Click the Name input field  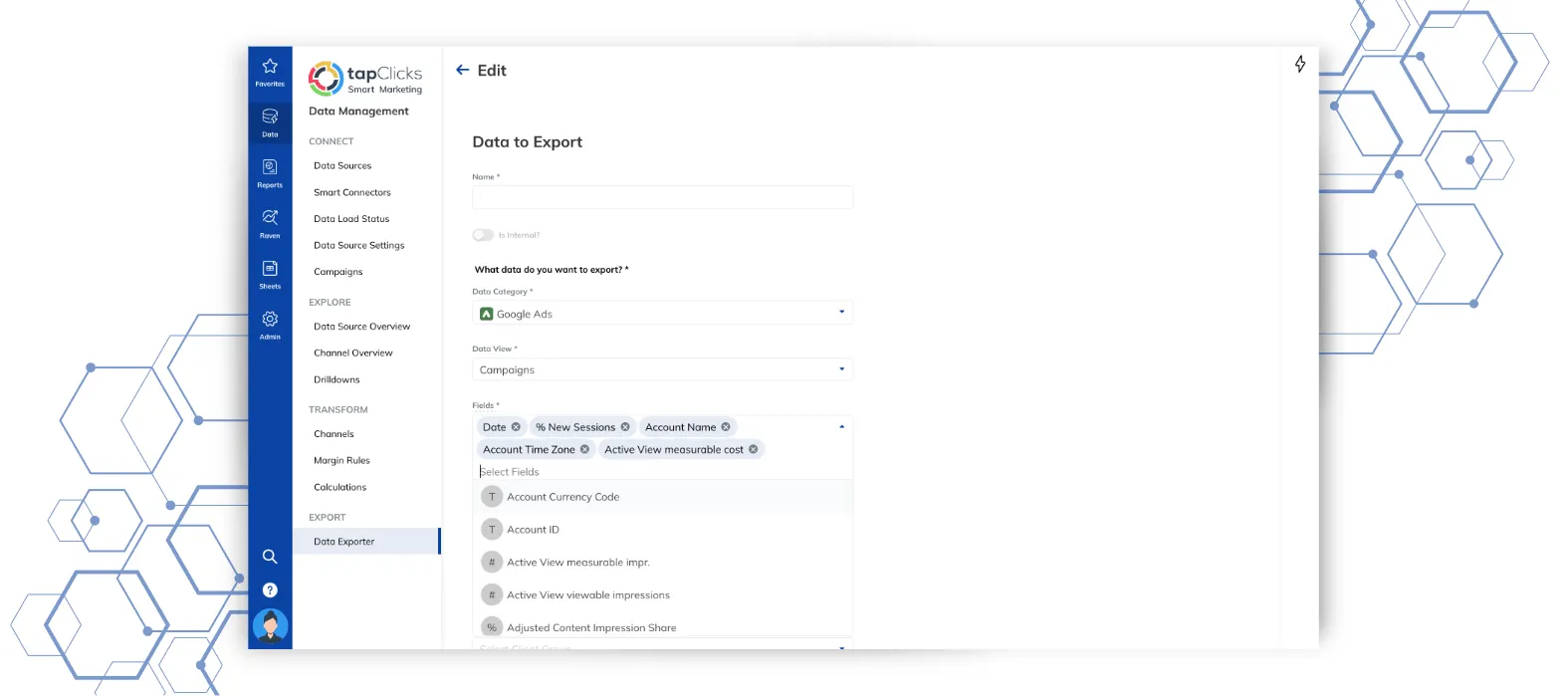(662, 197)
